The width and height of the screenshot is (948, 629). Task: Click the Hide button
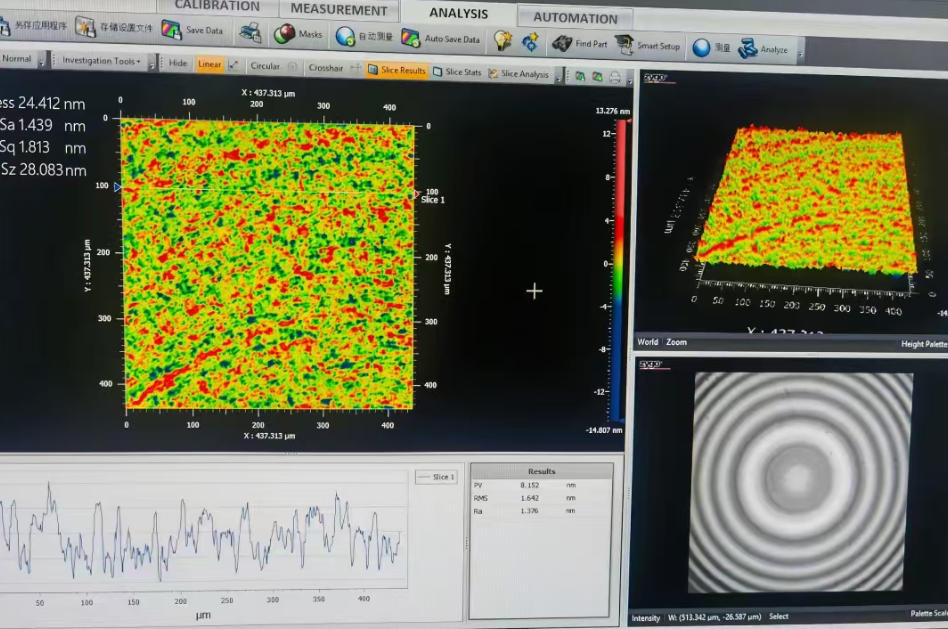(x=178, y=63)
